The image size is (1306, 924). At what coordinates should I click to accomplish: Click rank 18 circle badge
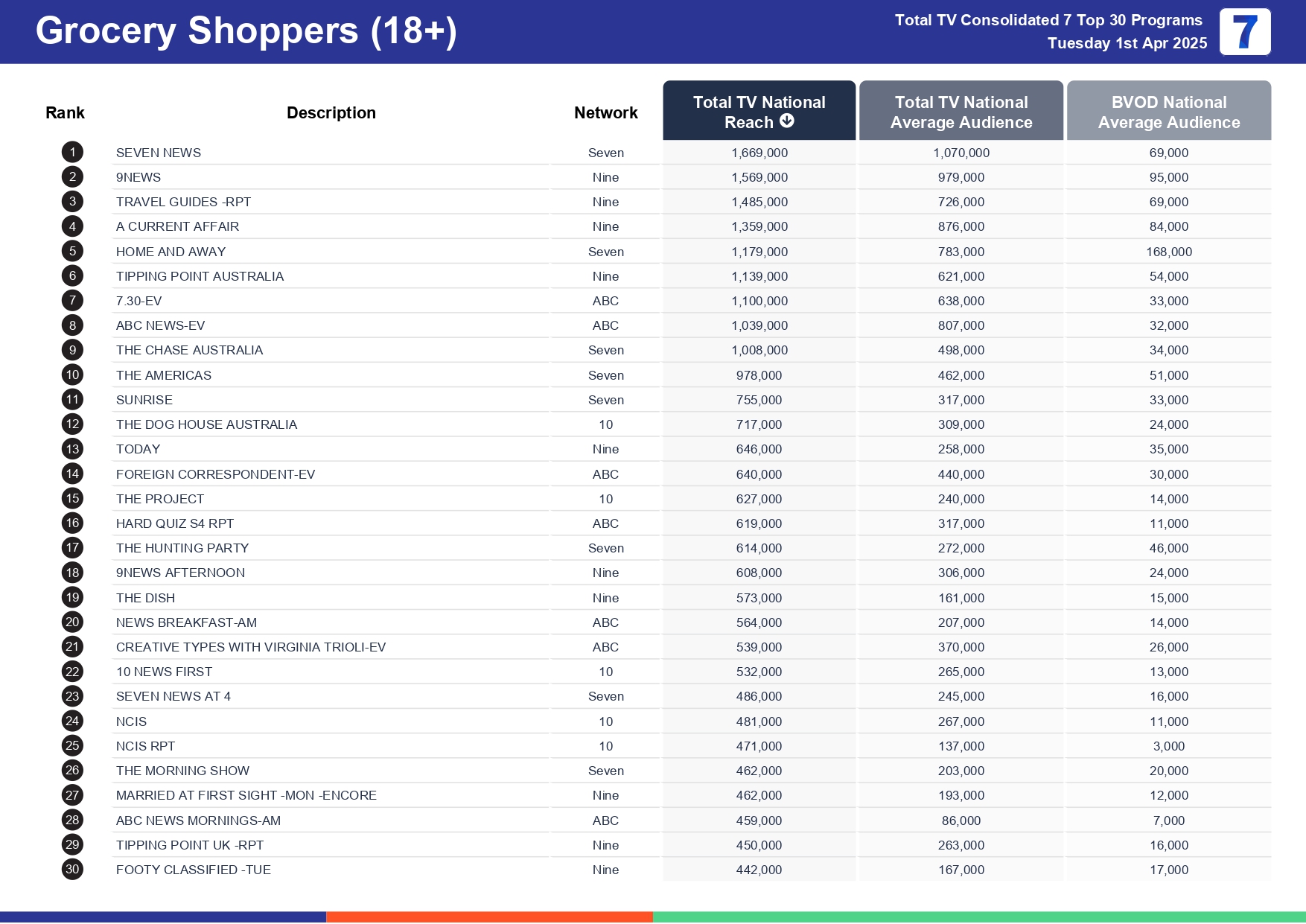click(72, 573)
